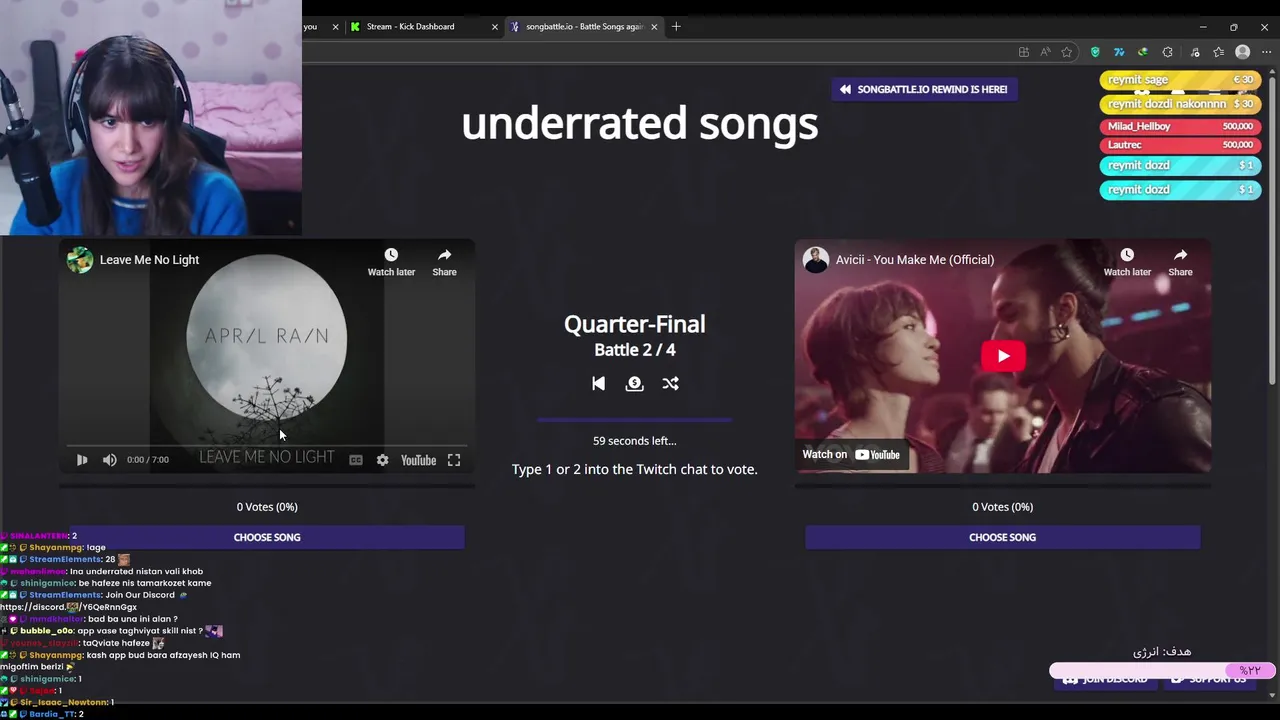Image resolution: width=1280 pixels, height=720 pixels.
Task: Click the 'underrated songs' heading
Action: coord(640,123)
